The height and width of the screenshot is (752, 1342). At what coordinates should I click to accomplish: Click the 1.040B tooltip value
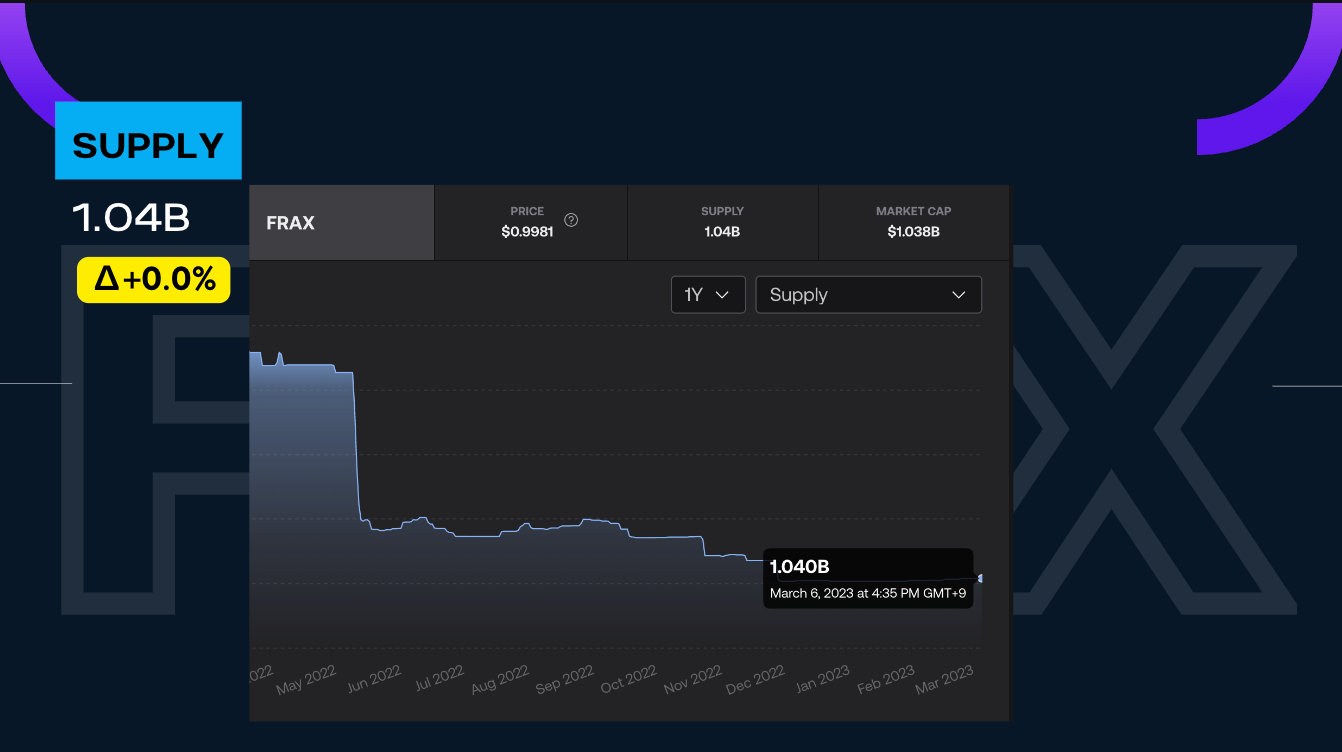799,567
